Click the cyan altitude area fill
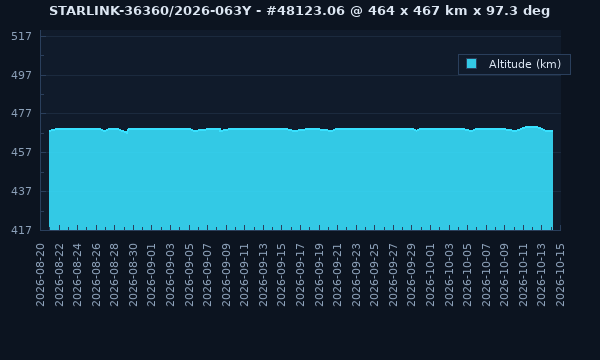Viewport: 600px width, 360px height. pyautogui.click(x=301, y=179)
